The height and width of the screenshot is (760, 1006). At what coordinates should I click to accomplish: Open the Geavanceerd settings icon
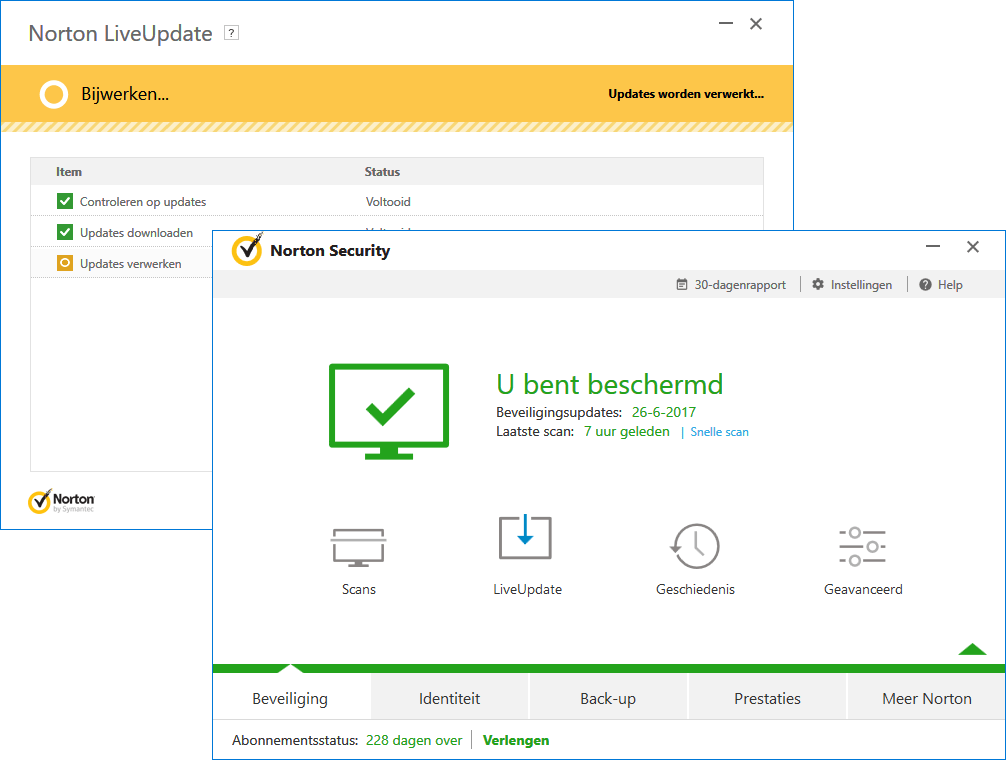[x=862, y=546]
